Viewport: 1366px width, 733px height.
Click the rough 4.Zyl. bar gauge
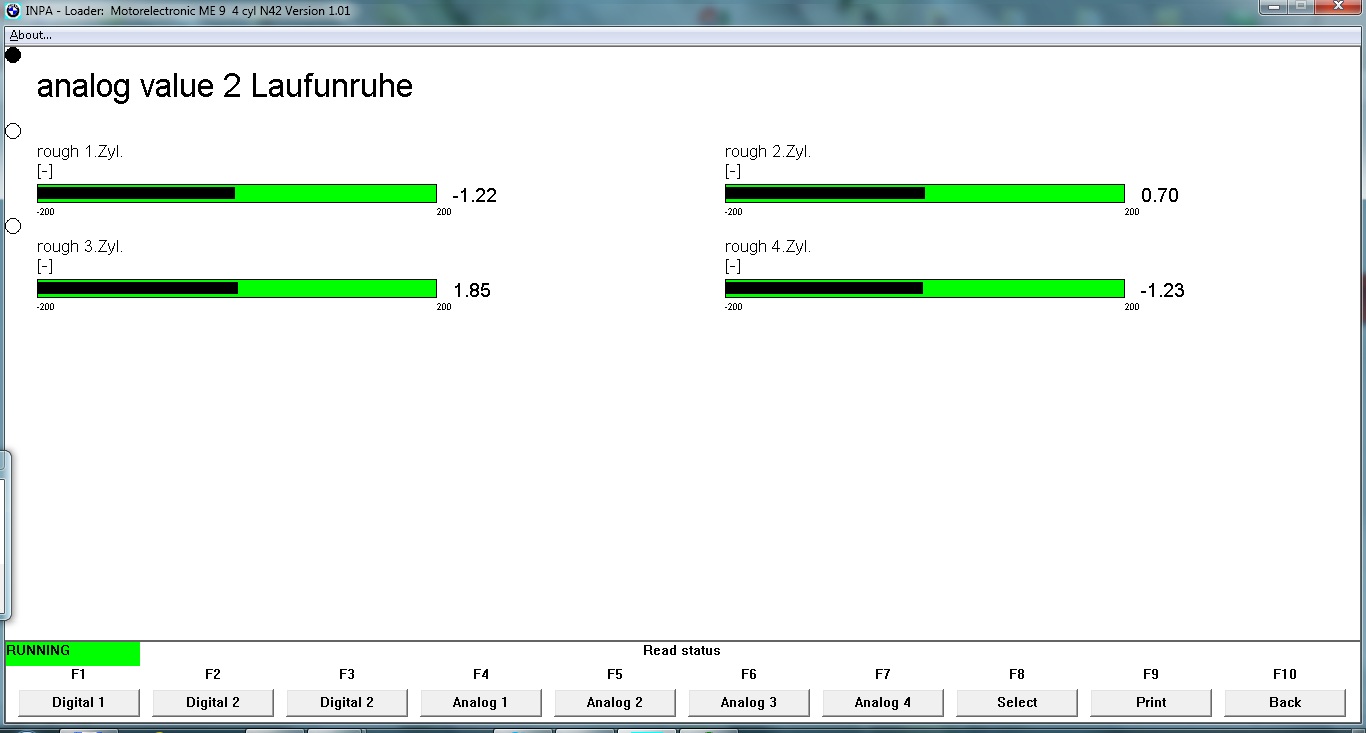pyautogui.click(x=924, y=288)
